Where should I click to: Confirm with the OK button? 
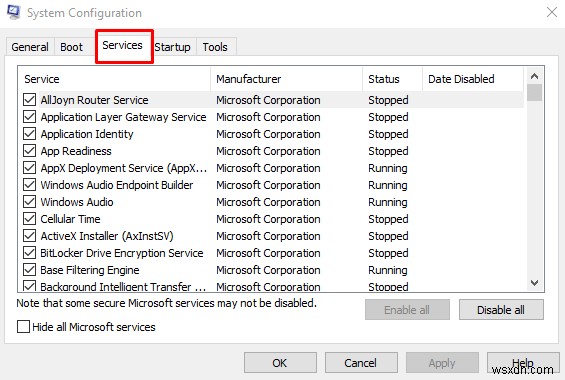click(280, 363)
